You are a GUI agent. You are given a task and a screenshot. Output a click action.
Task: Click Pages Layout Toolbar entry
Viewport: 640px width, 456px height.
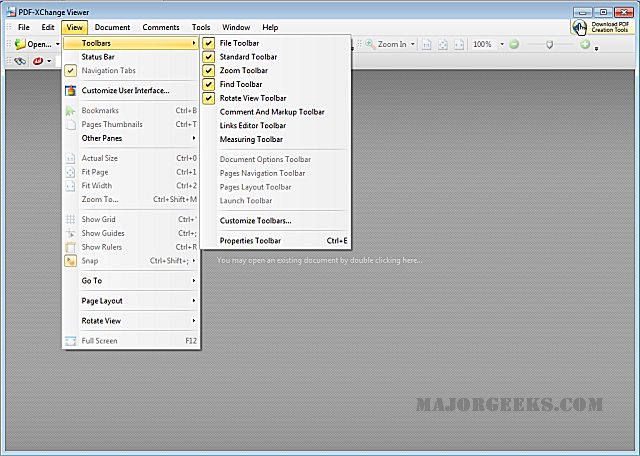276,187
